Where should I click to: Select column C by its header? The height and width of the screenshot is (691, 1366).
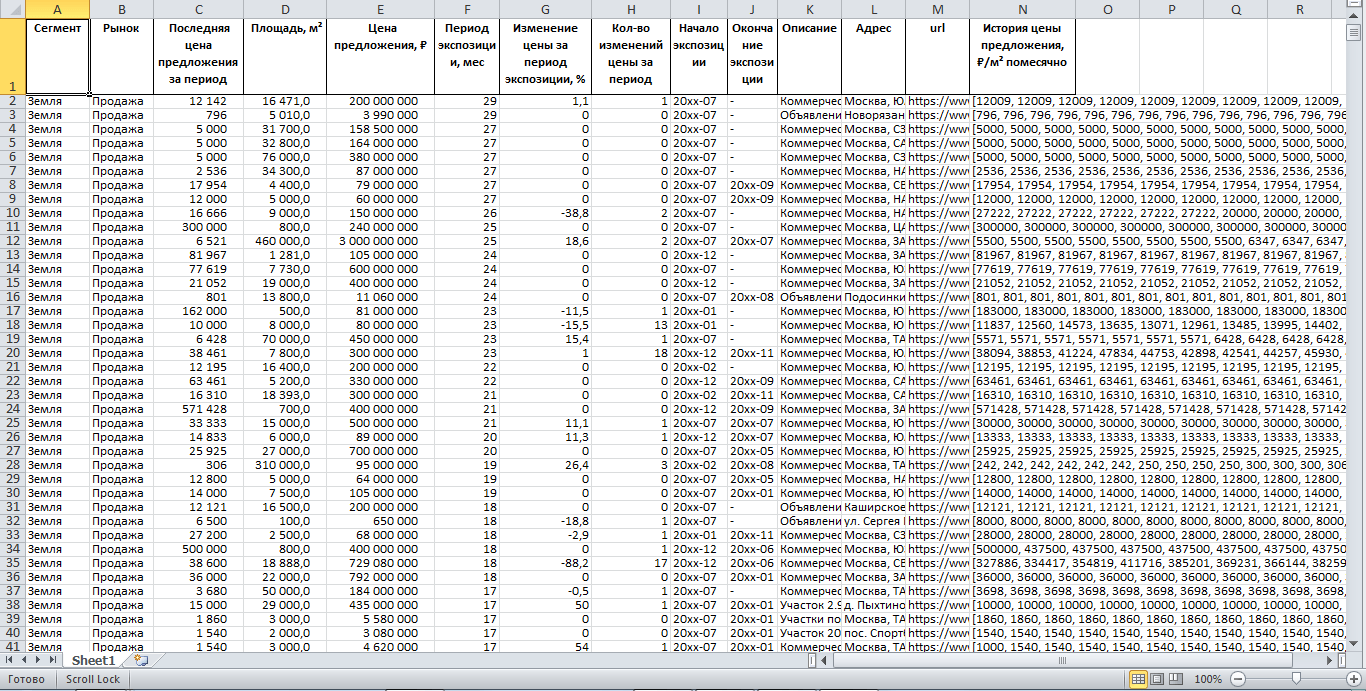pyautogui.click(x=199, y=9)
